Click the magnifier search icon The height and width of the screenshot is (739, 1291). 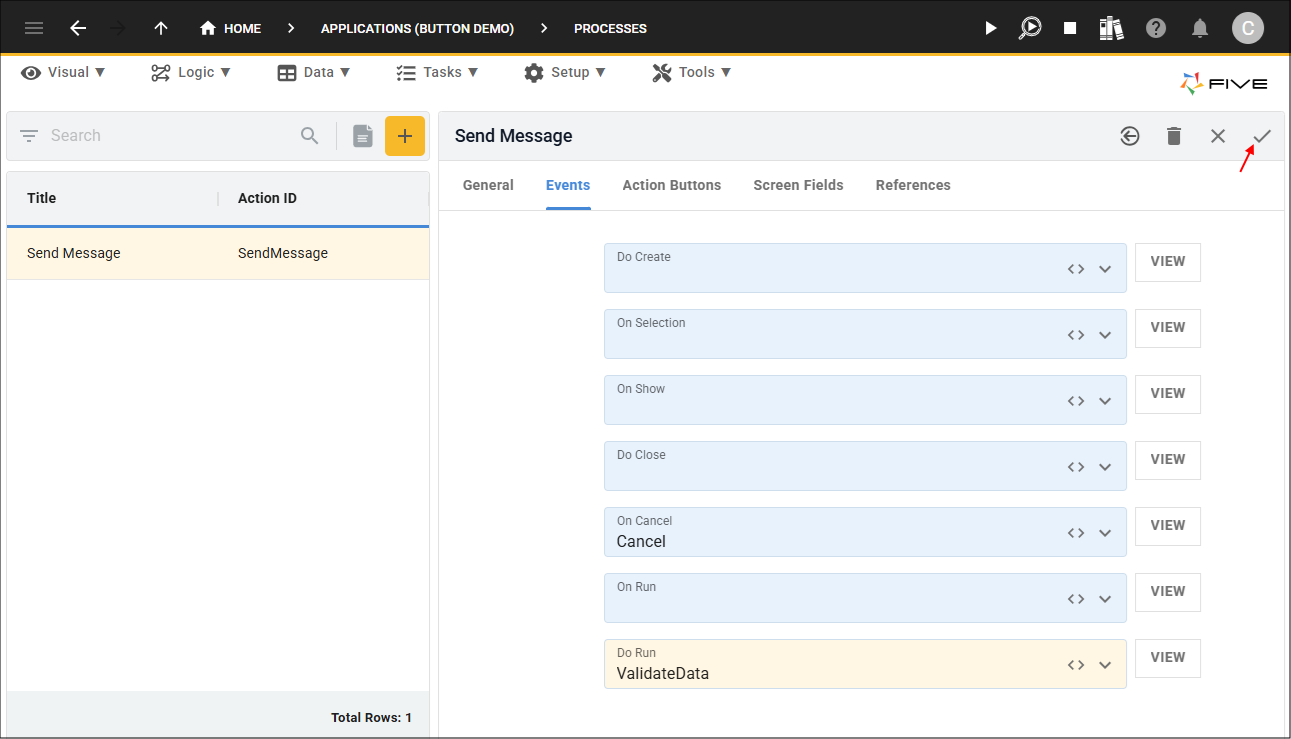pos(310,136)
